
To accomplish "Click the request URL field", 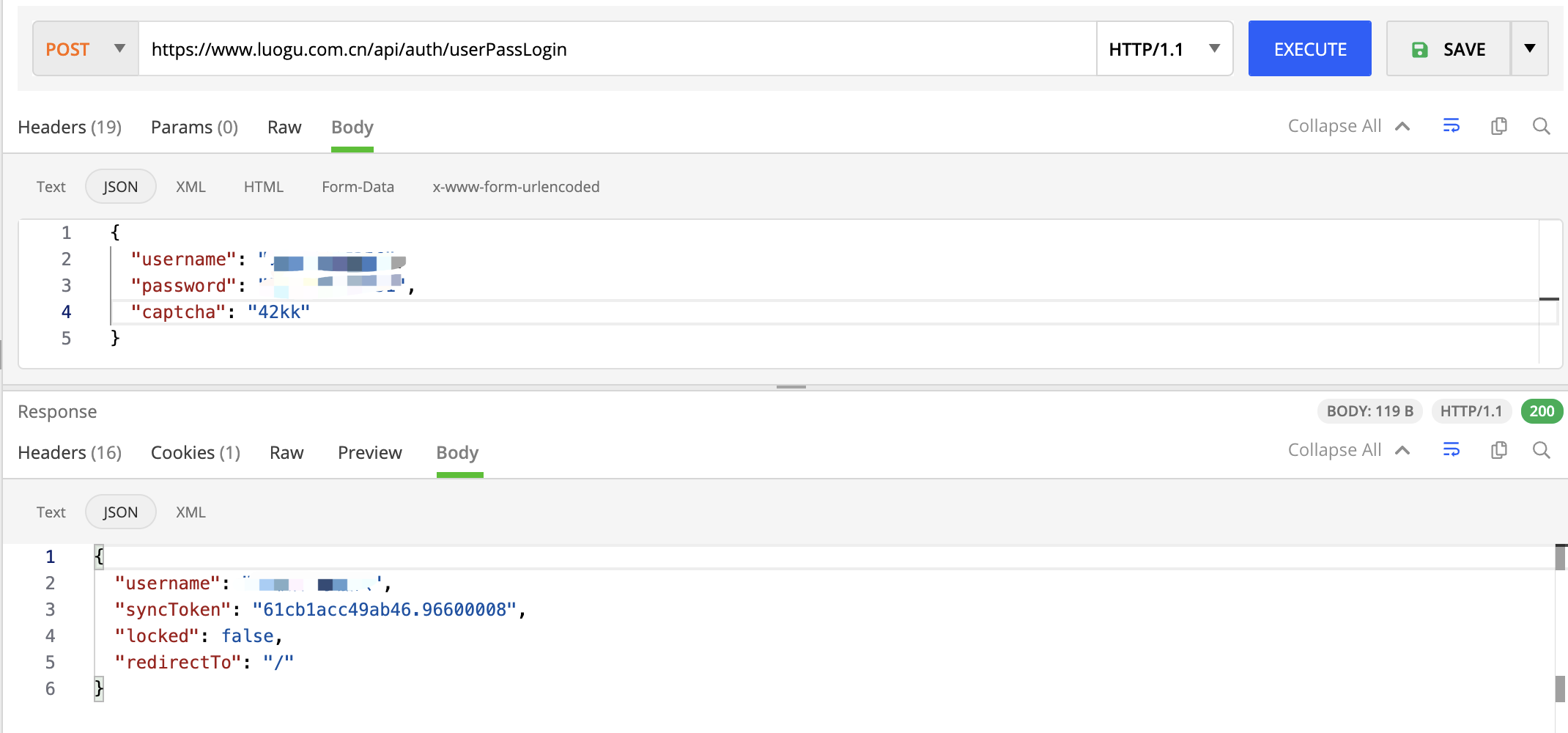I will pyautogui.click(x=617, y=49).
